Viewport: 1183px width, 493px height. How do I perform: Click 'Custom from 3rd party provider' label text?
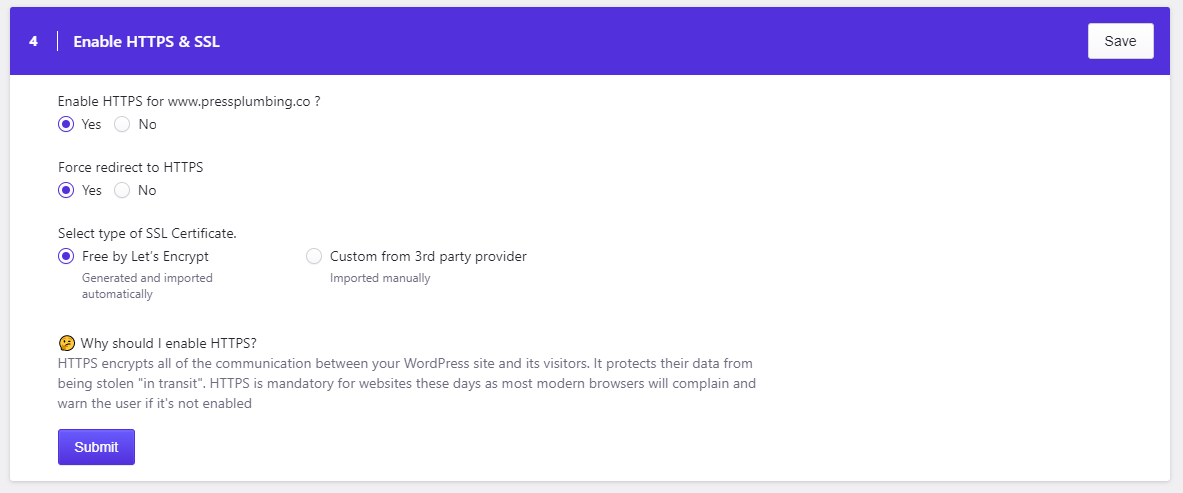[x=429, y=256]
